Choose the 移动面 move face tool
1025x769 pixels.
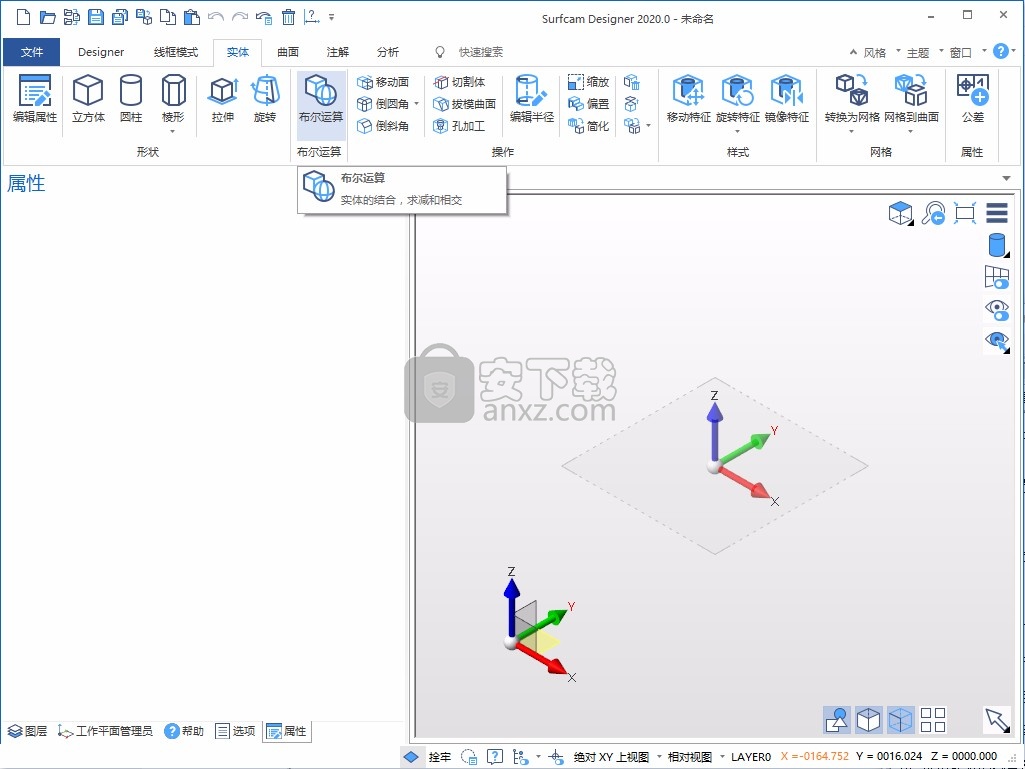point(383,82)
